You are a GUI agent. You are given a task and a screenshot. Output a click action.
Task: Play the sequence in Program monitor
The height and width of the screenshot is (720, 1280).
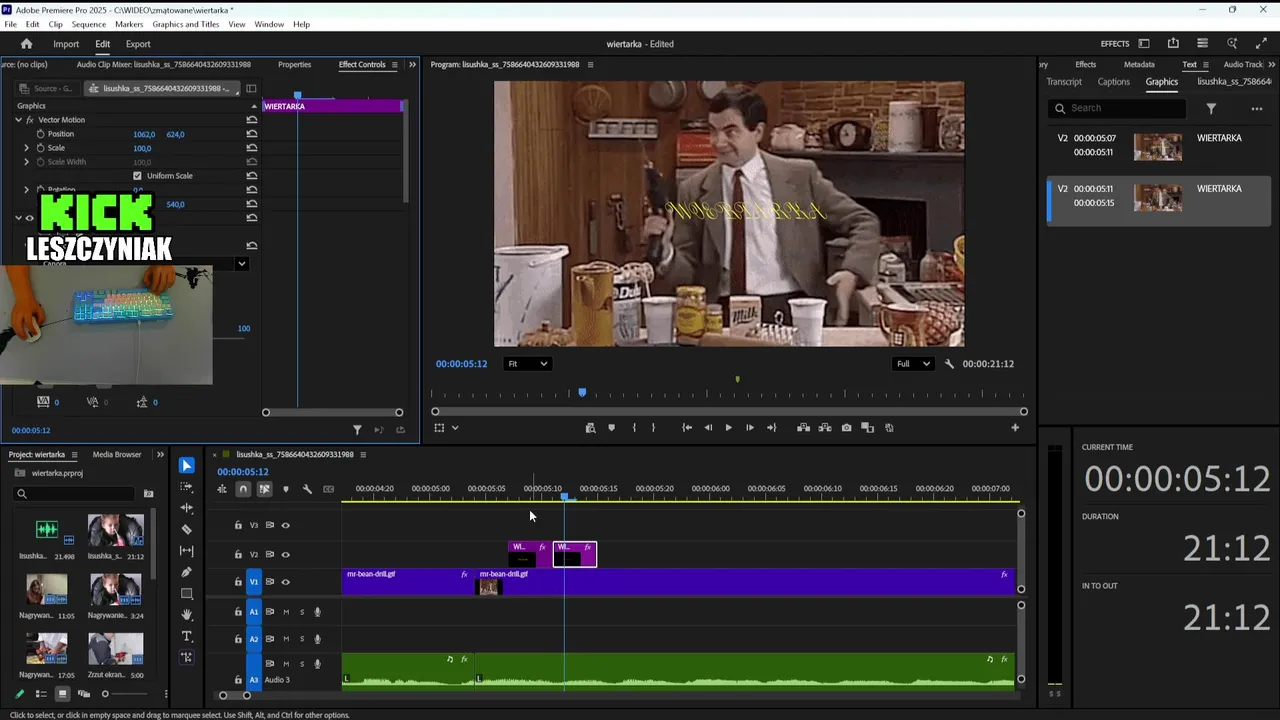(x=728, y=428)
